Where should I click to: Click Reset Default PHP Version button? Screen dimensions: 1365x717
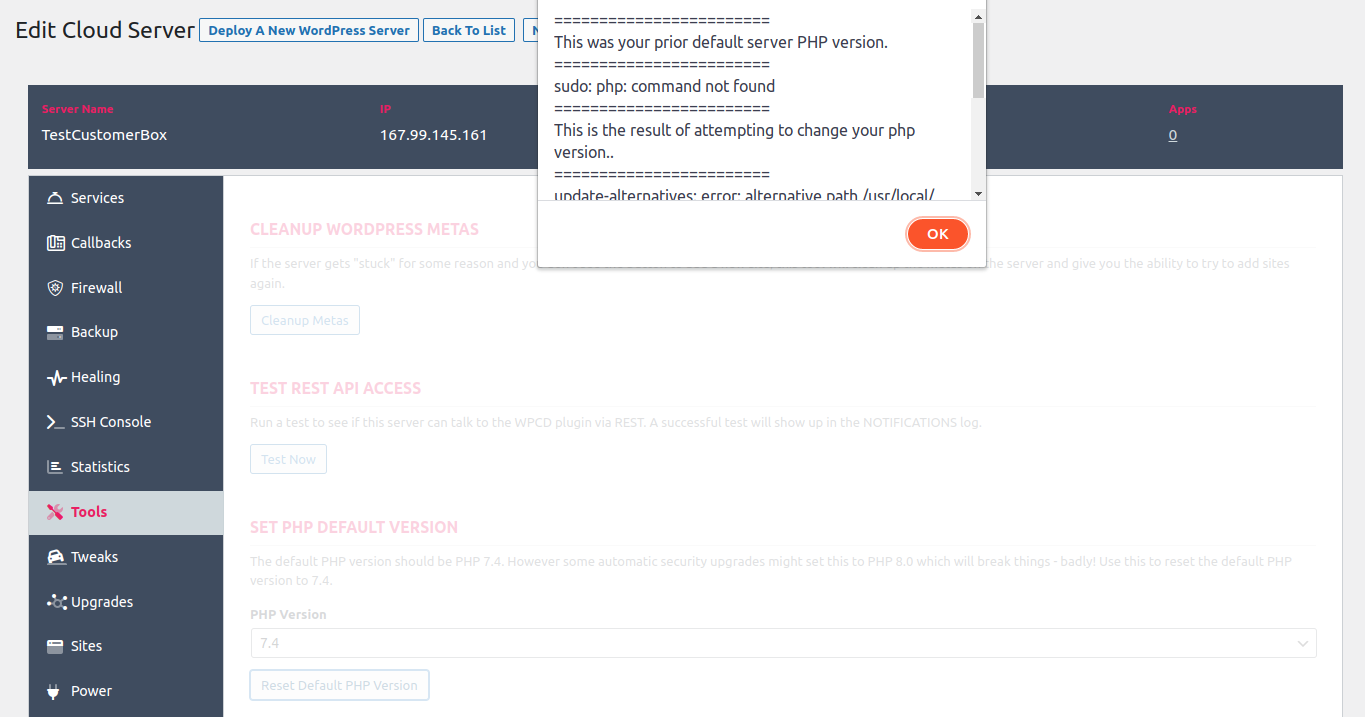click(x=339, y=685)
